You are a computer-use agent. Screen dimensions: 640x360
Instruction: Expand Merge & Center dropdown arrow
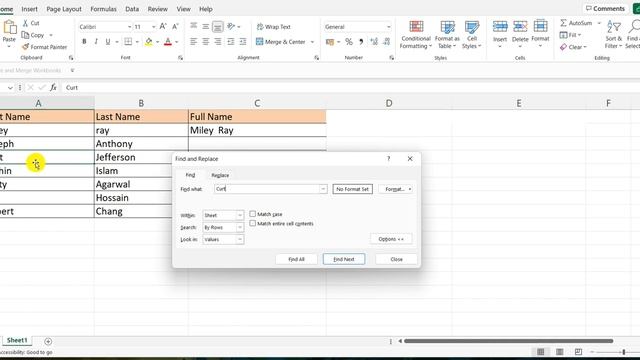click(x=312, y=42)
